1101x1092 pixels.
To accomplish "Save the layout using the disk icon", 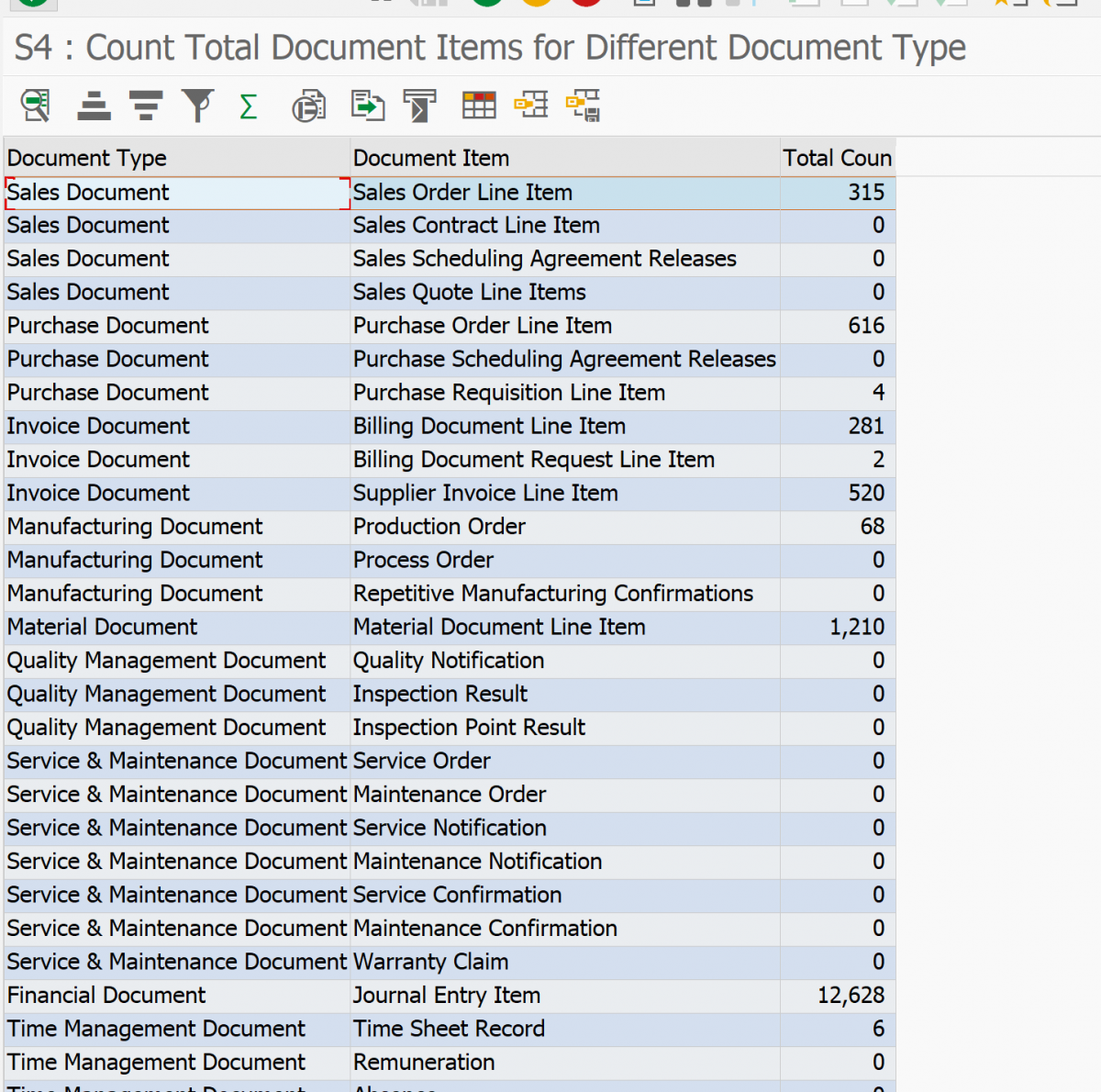I will pos(584,105).
